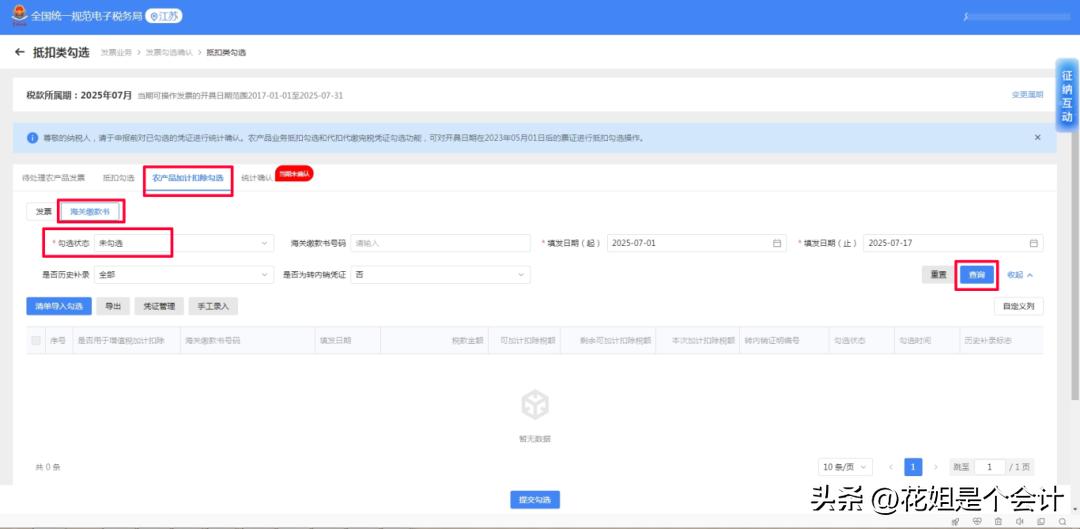The image size is (1080, 529).
Task: Click the 本次加计扣除税额 column header
Action: 704,340
